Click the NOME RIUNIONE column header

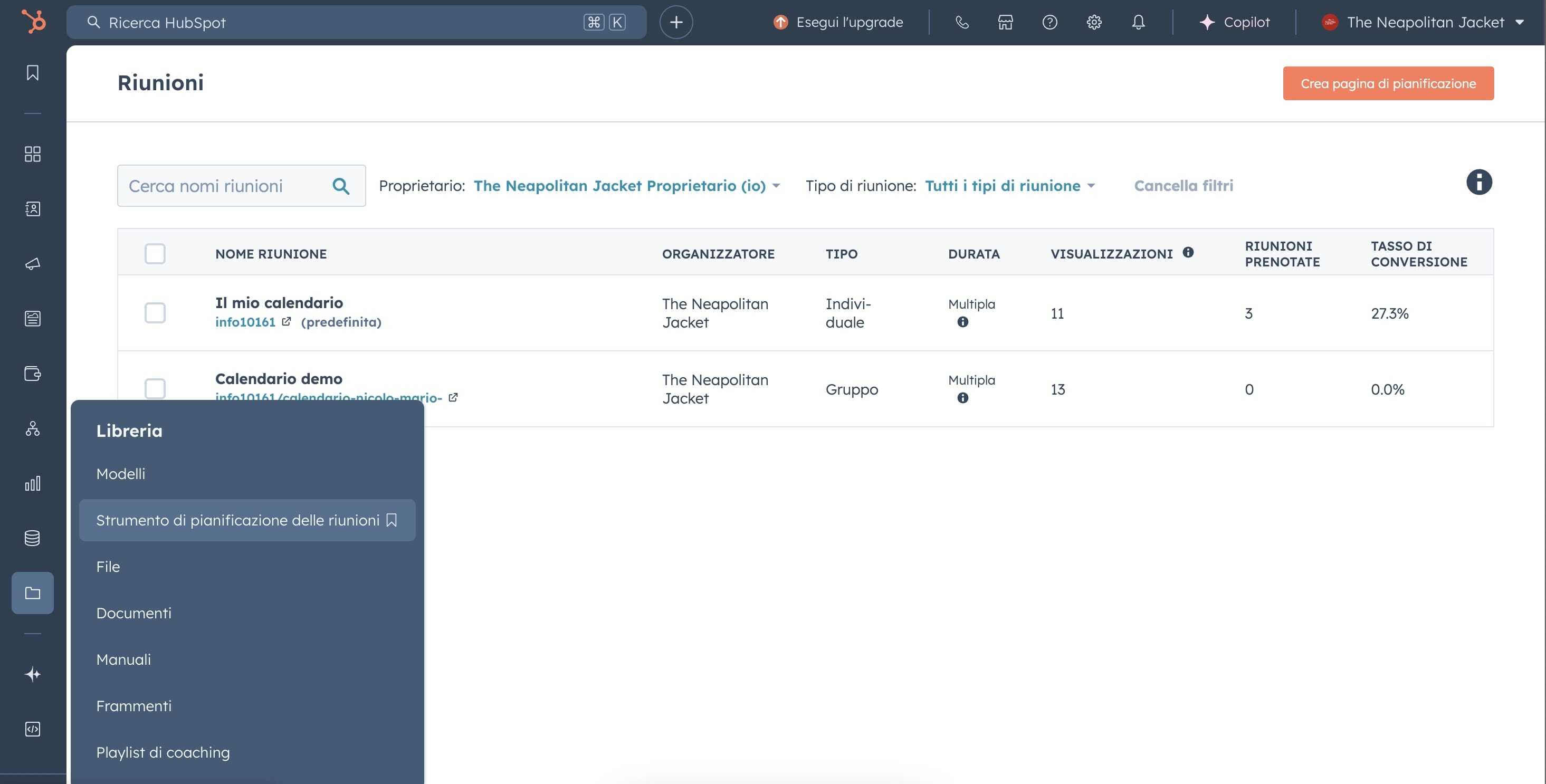click(x=271, y=254)
